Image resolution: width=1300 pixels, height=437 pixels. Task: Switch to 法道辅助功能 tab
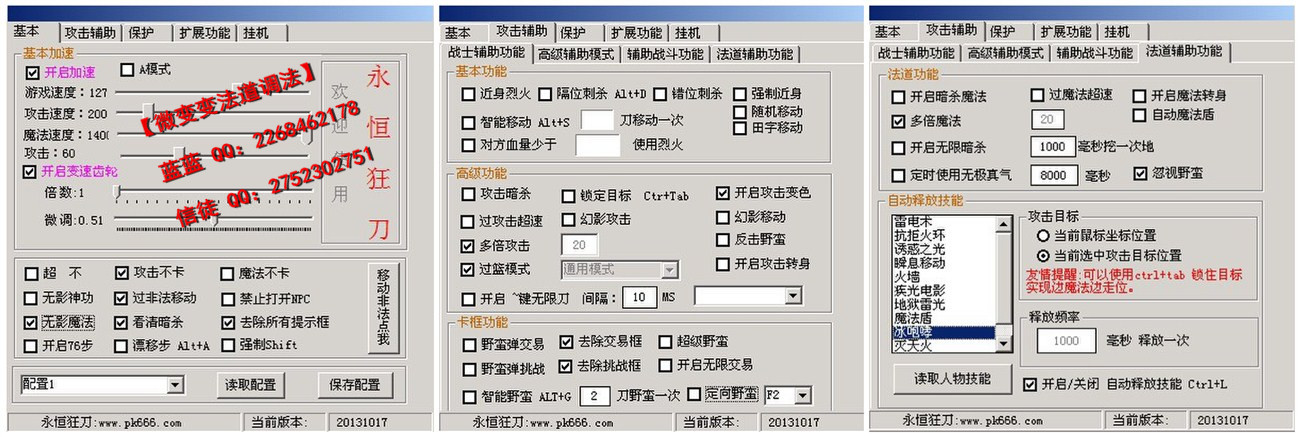coord(1184,51)
